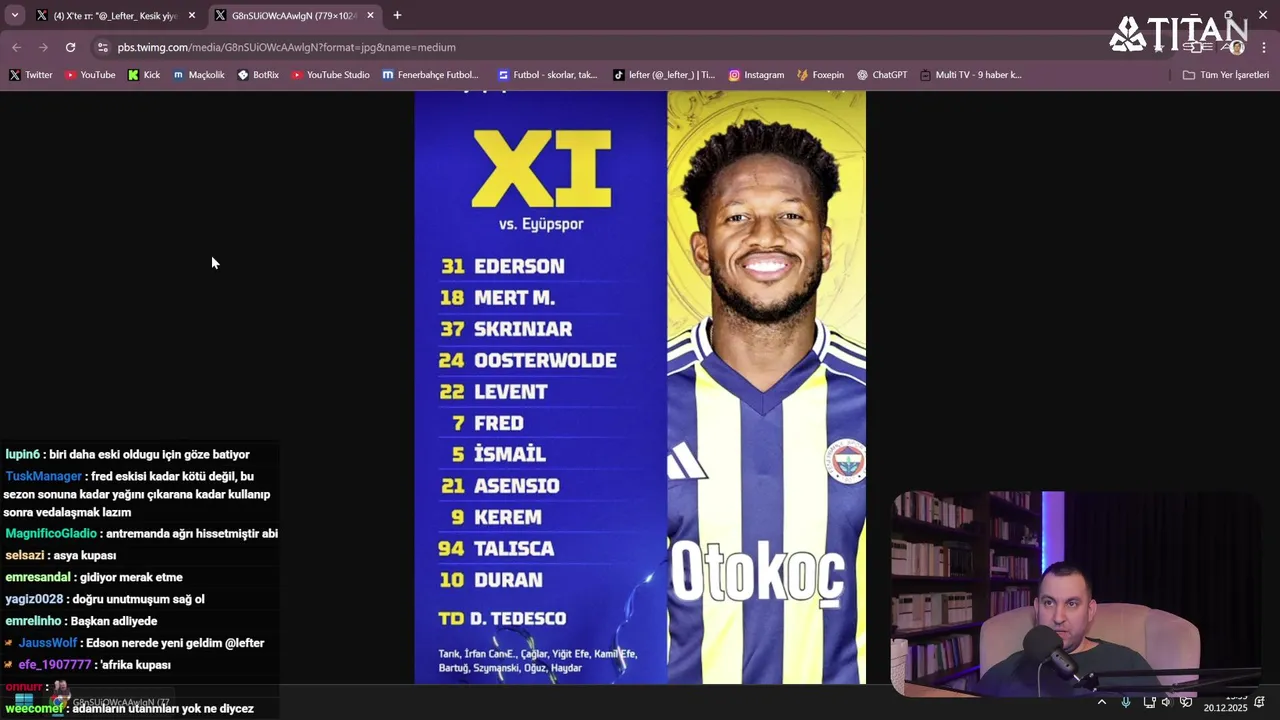Viewport: 1280px width, 720px height.
Task: Click the efe_1907777 chat username
Action: pyautogui.click(x=54, y=665)
